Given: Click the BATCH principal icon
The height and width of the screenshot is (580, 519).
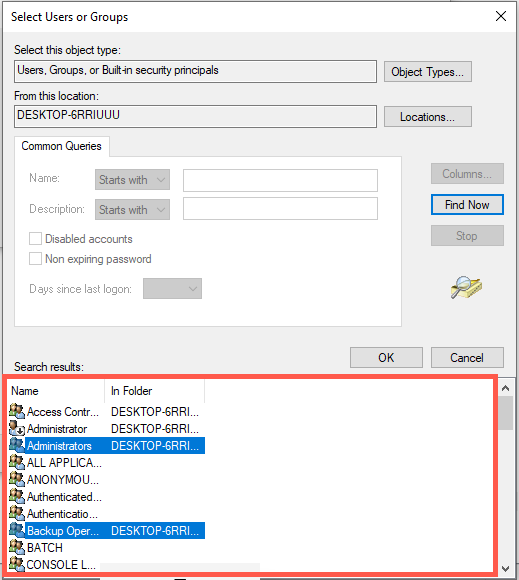Looking at the screenshot, I should point(17,547).
